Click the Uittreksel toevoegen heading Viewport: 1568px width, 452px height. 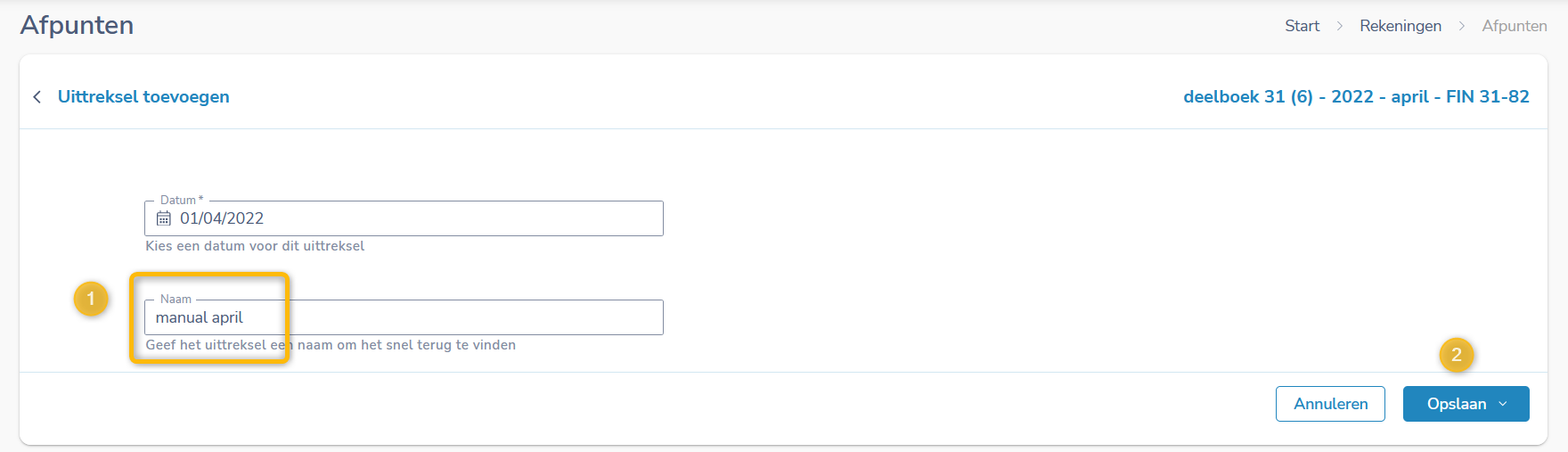(x=143, y=97)
